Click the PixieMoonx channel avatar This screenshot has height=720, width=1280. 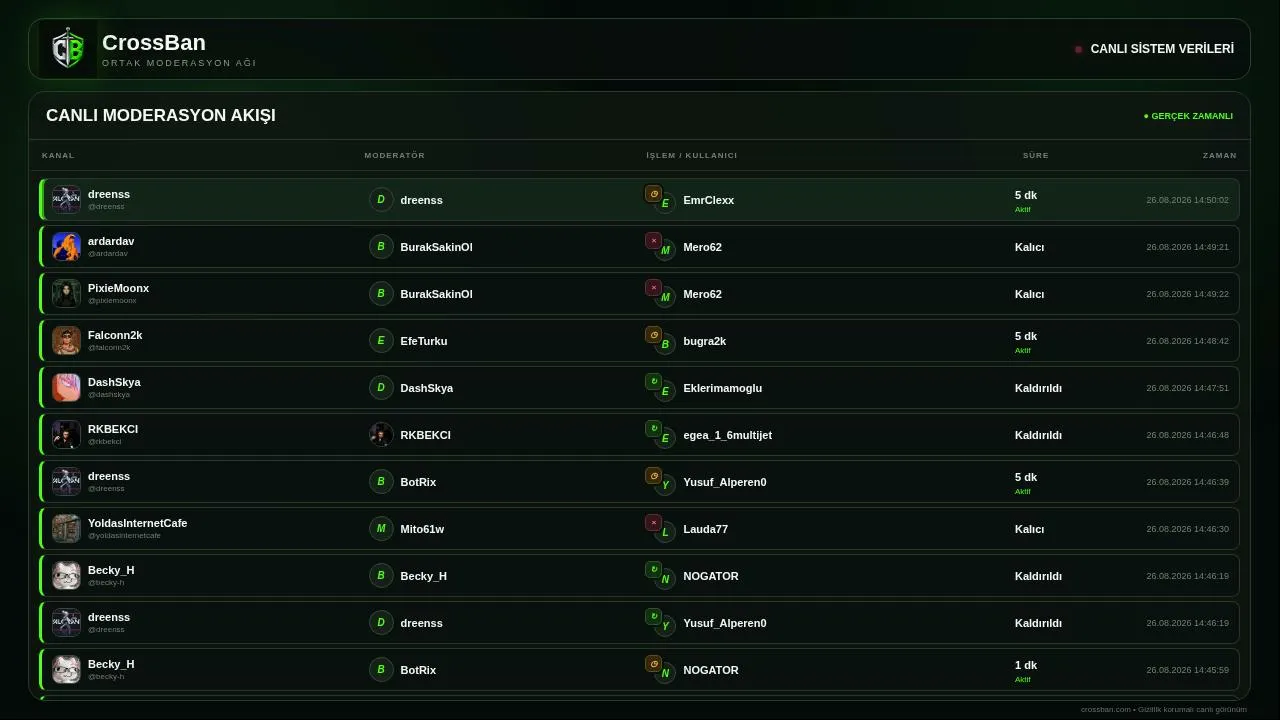(66, 293)
